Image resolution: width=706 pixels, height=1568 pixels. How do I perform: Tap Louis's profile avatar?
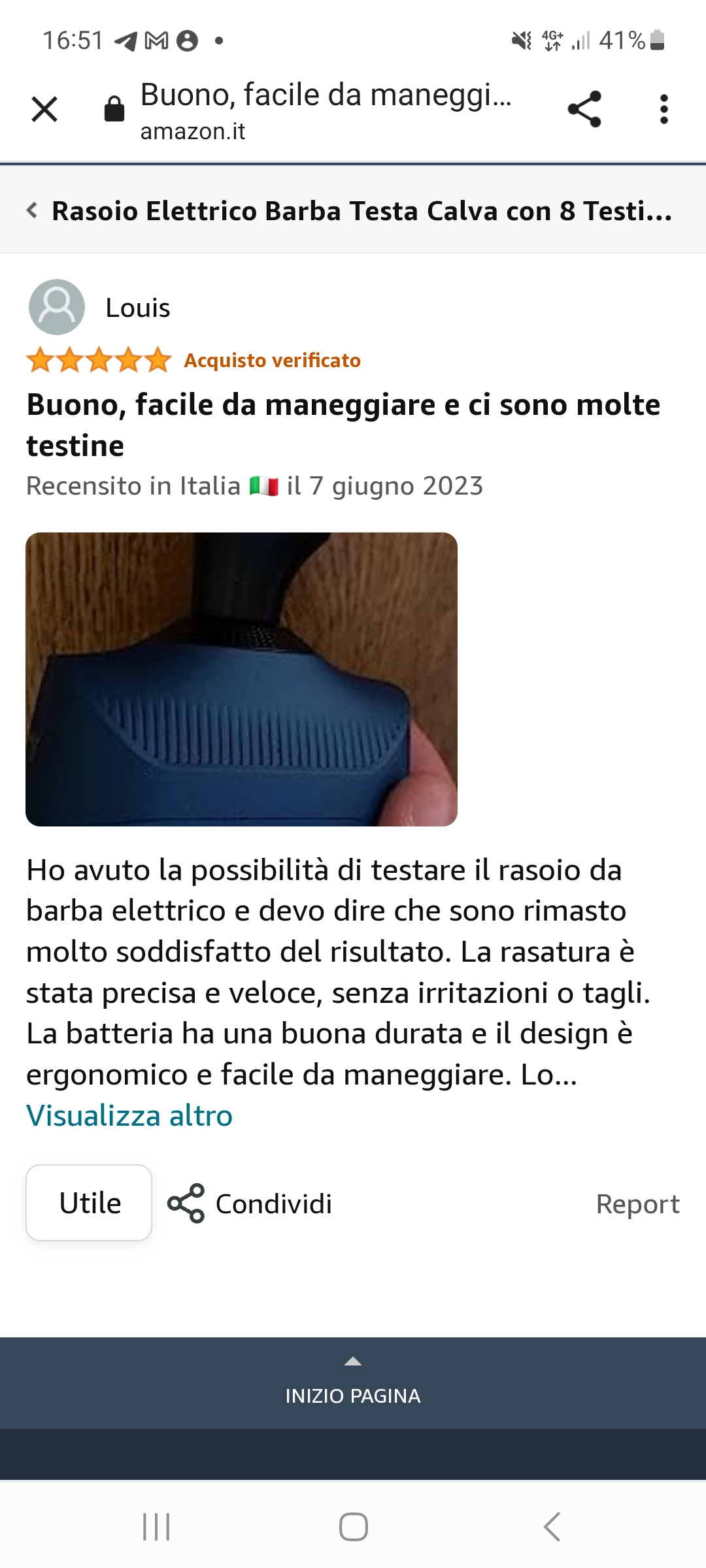coord(57,307)
